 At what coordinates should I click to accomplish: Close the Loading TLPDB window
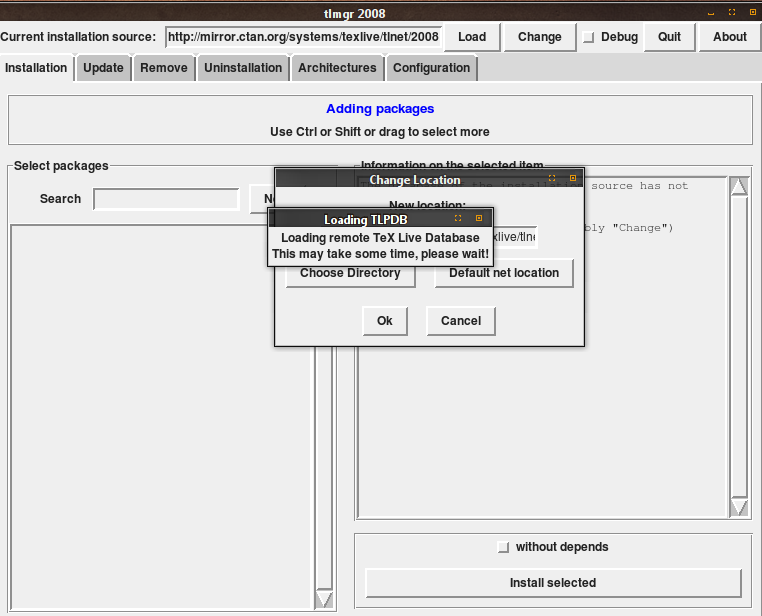(x=479, y=218)
